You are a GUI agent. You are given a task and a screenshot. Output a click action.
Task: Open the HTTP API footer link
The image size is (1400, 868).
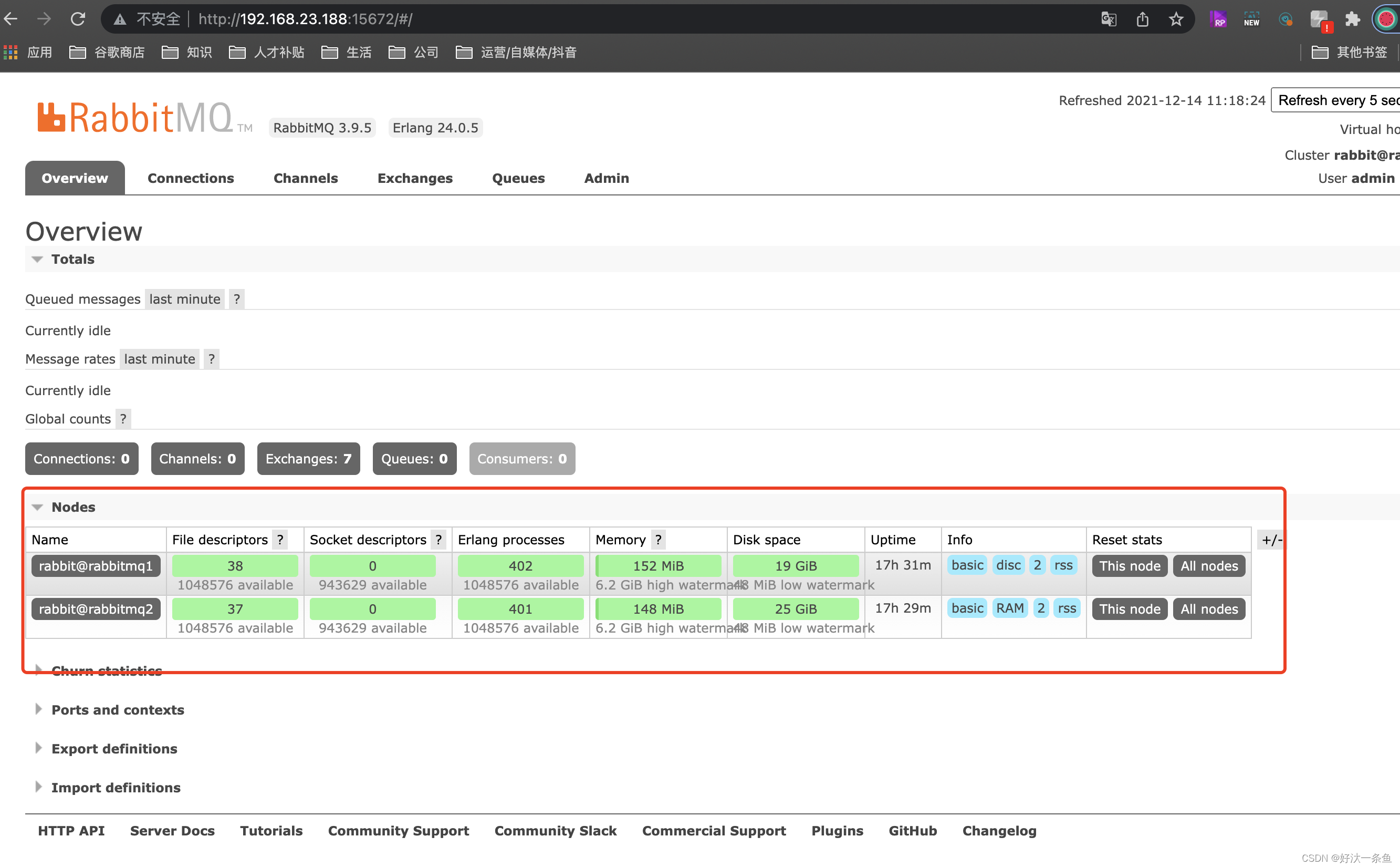pyautogui.click(x=71, y=831)
